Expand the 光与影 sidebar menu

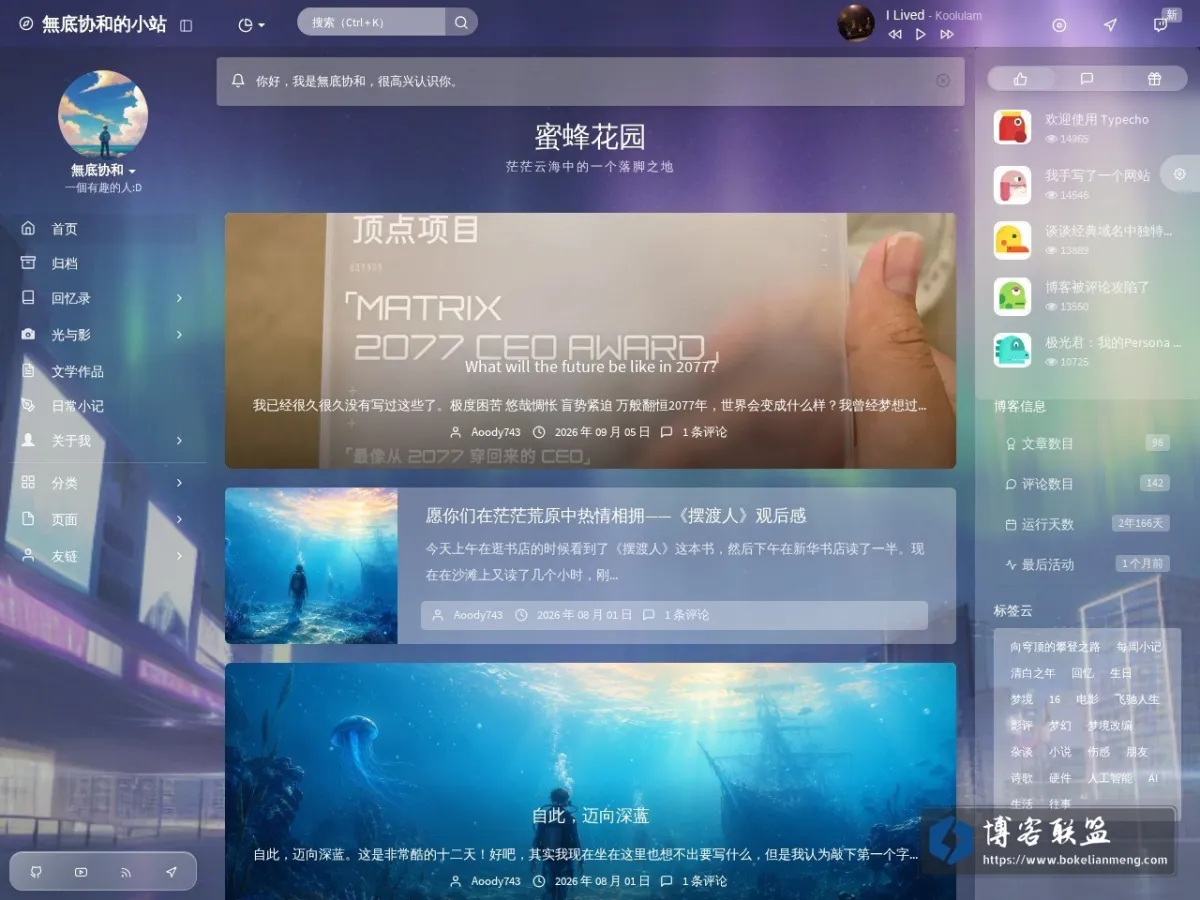tap(103, 335)
